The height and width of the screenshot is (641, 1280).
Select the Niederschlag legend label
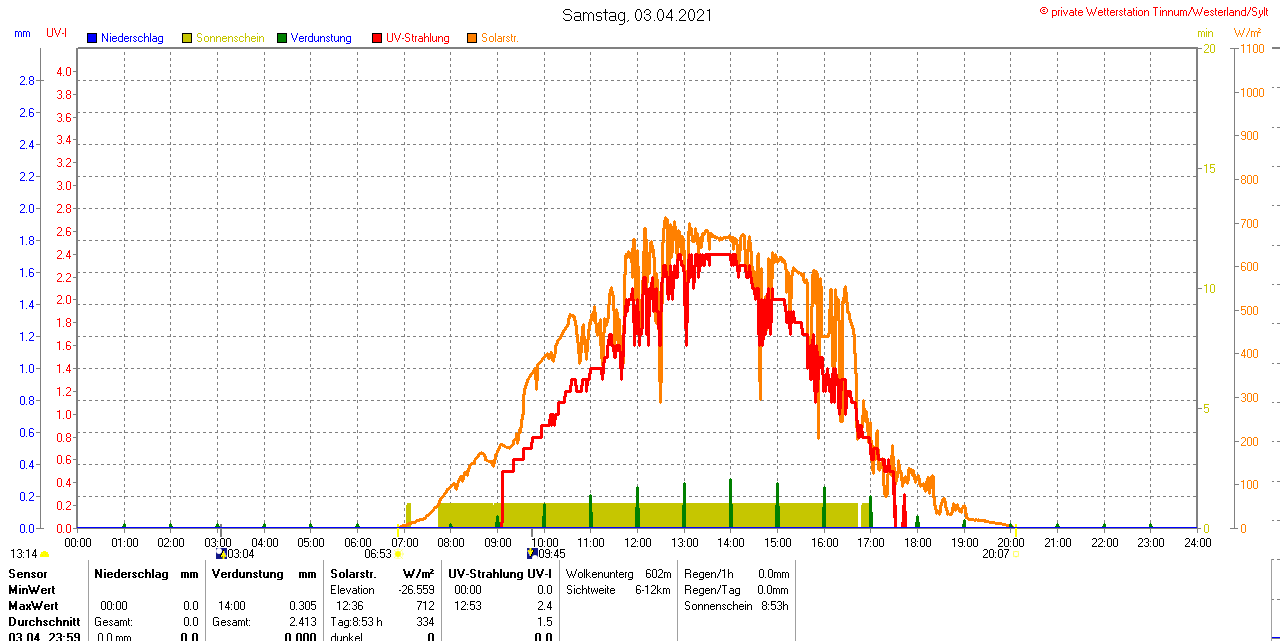tap(132, 38)
